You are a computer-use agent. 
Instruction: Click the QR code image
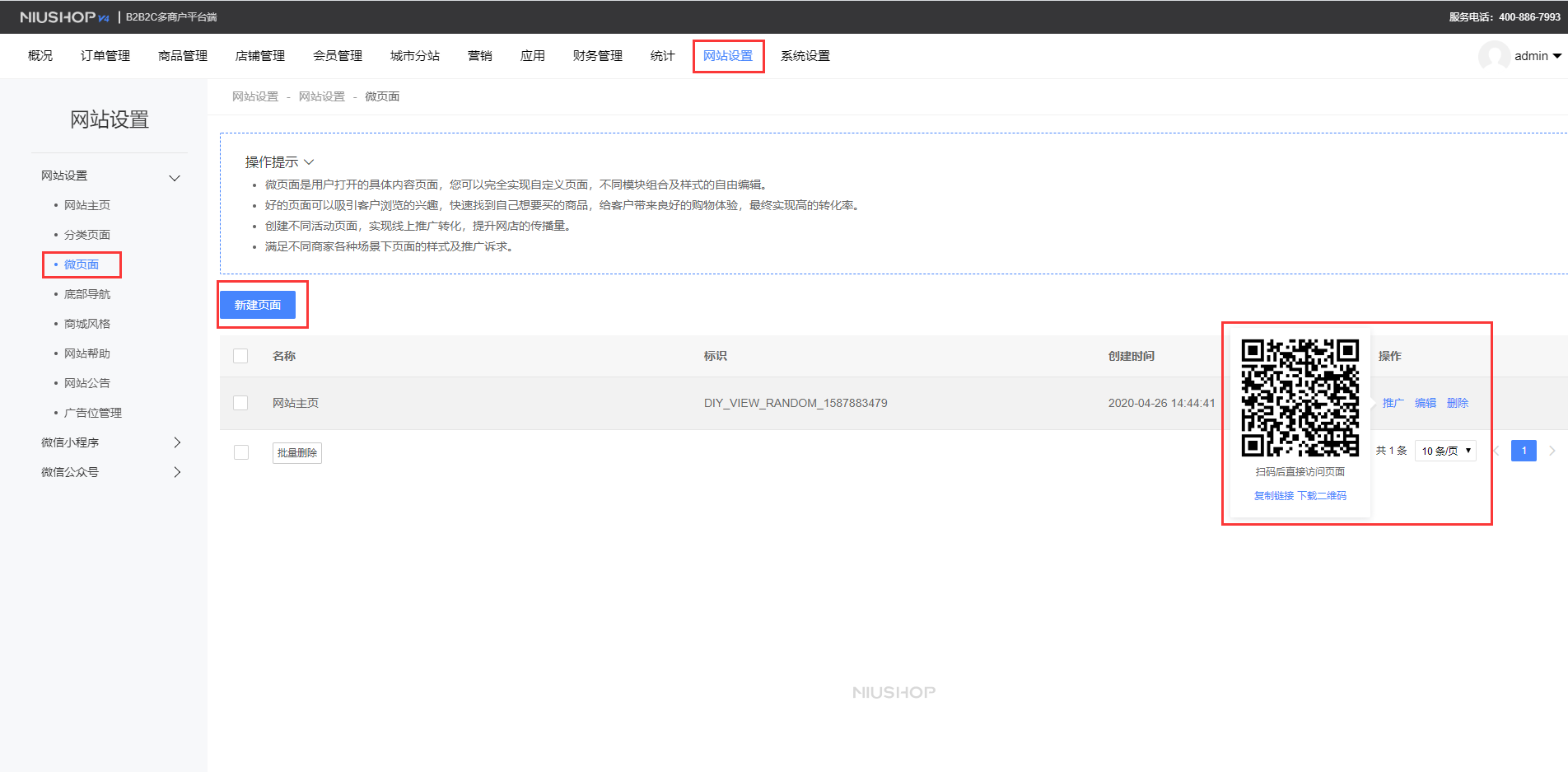[1300, 397]
